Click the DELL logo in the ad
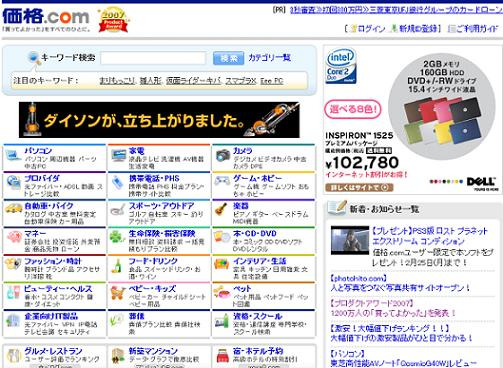Image resolution: width=503 pixels, height=368 pixels. (x=481, y=182)
